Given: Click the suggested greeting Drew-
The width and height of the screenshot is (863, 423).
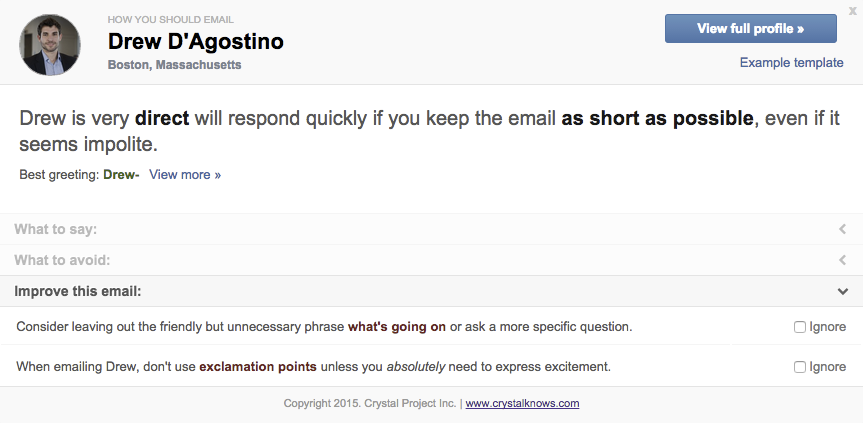Looking at the screenshot, I should 121,175.
